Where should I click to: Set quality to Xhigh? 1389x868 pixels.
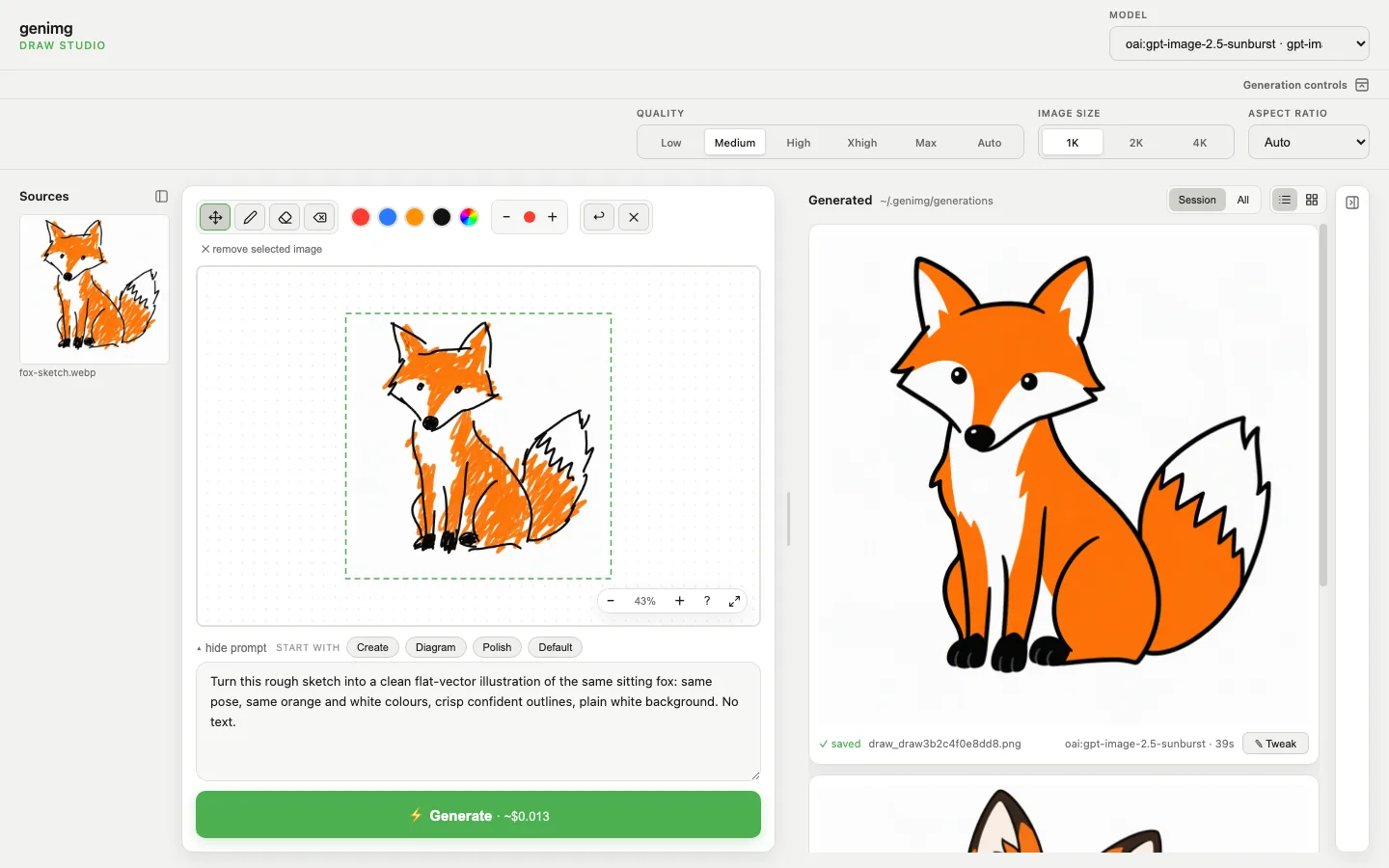862,143
